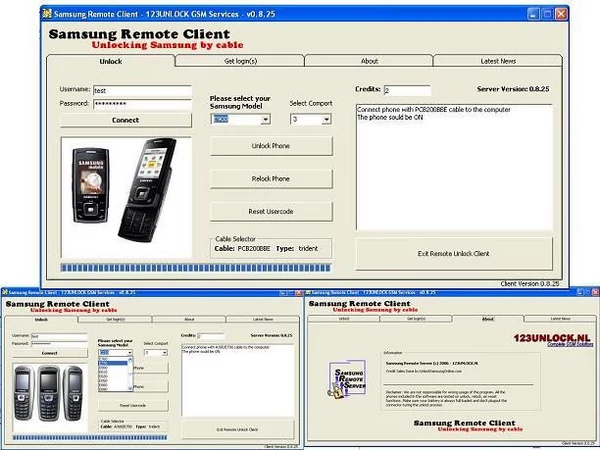
Task: Click the Unlock Phone button in main window
Action: point(271,146)
